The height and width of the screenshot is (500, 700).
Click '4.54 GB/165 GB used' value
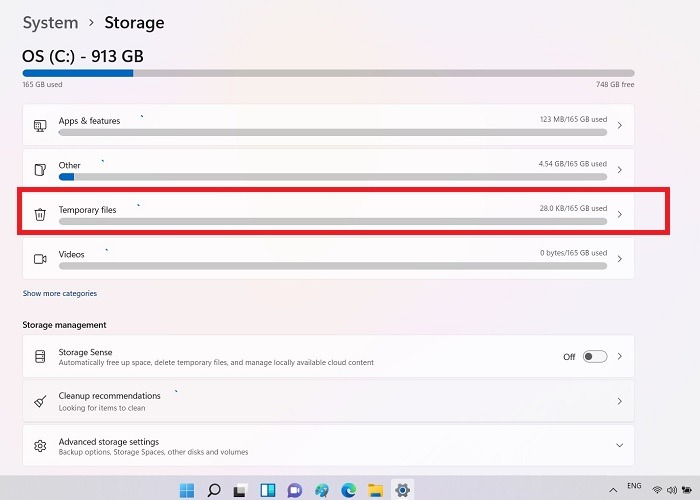tap(573, 164)
